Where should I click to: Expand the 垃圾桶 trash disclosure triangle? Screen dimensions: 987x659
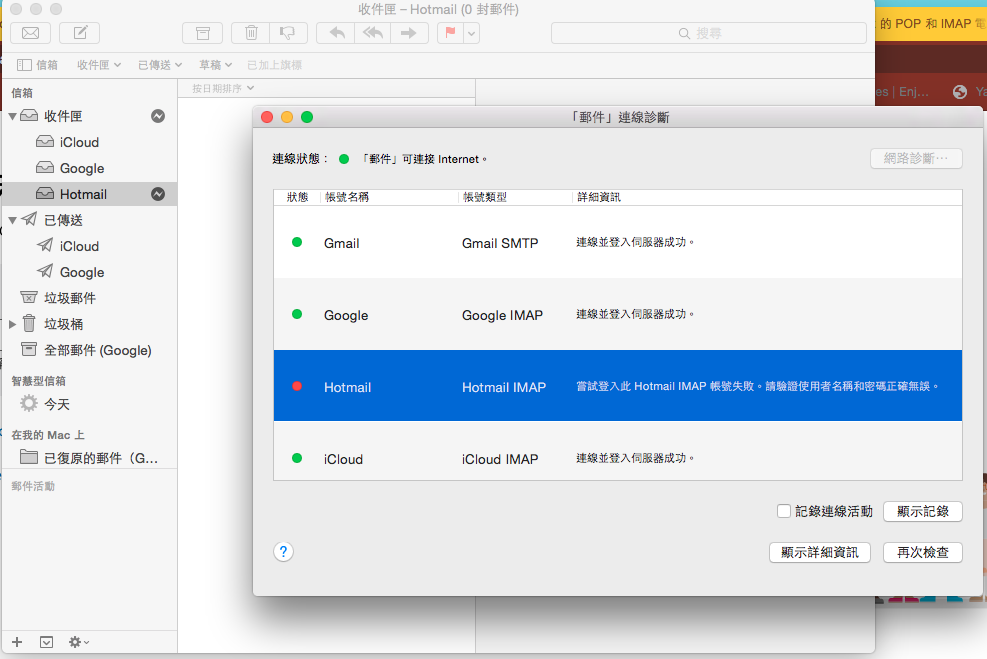tap(12, 324)
